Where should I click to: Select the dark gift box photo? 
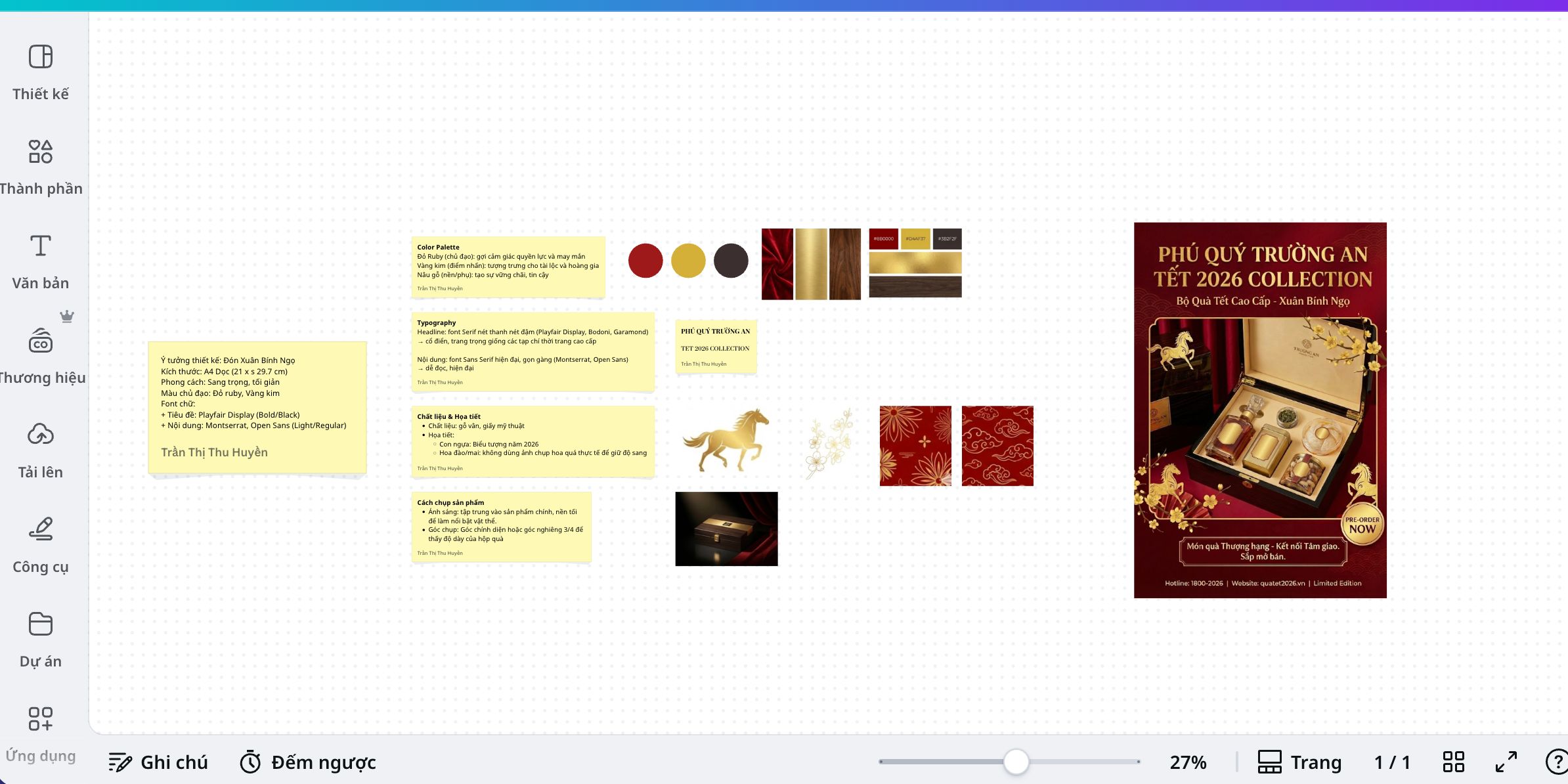pos(726,529)
